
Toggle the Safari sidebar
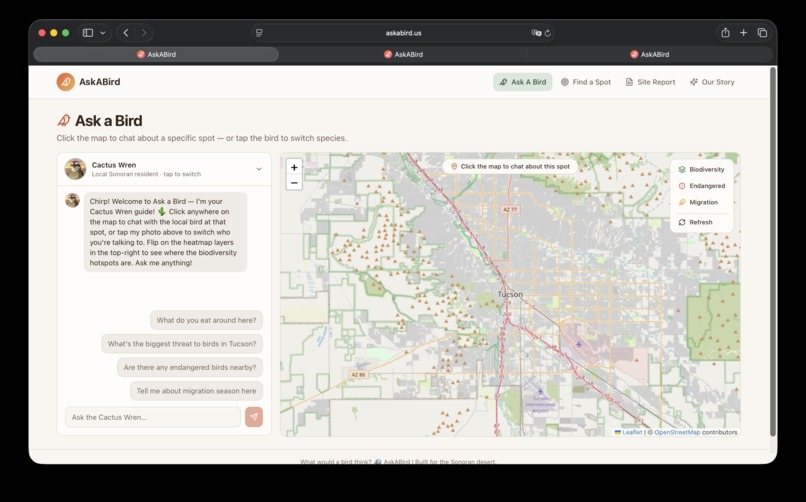coord(88,33)
